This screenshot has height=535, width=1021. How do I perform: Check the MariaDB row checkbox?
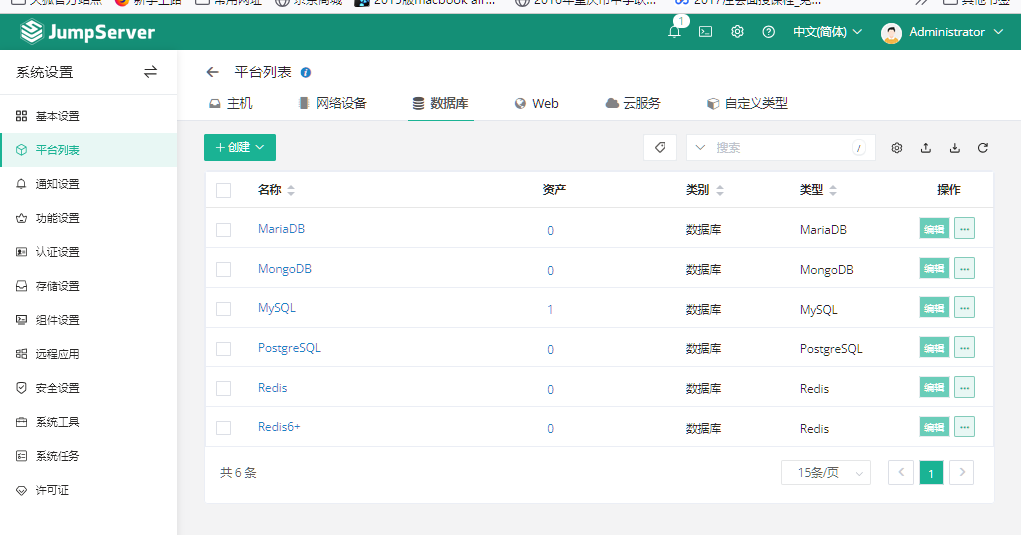tap(223, 230)
